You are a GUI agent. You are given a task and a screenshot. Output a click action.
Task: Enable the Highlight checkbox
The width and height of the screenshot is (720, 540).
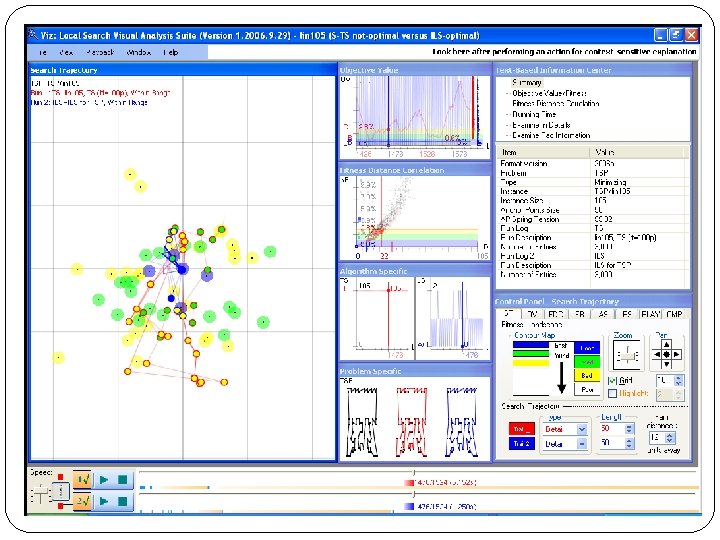pos(612,394)
